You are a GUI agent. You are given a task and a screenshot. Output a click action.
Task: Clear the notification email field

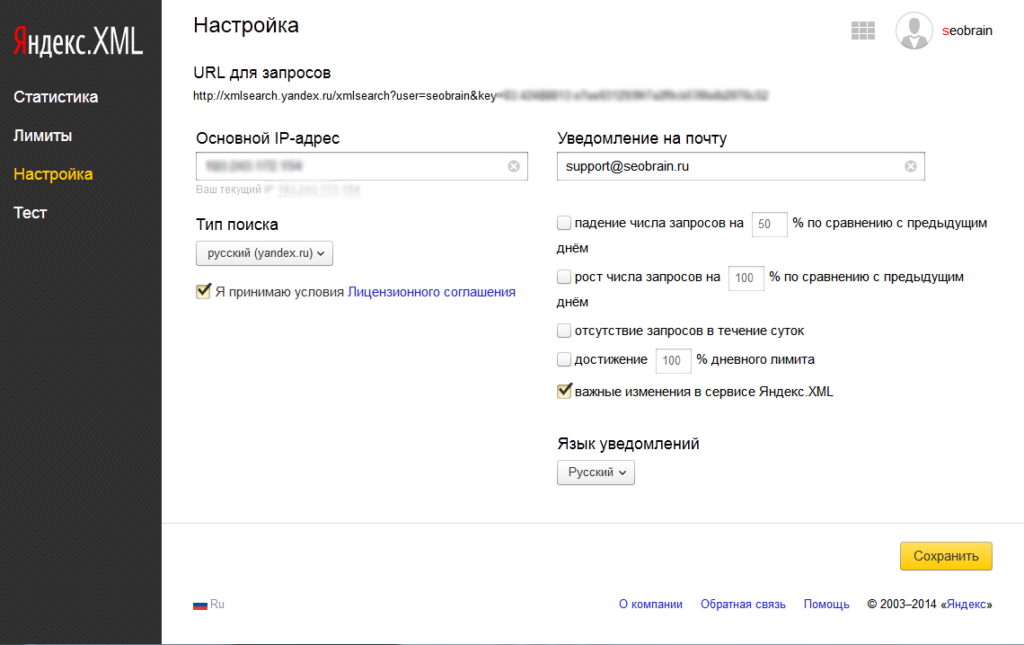pyautogui.click(x=910, y=166)
